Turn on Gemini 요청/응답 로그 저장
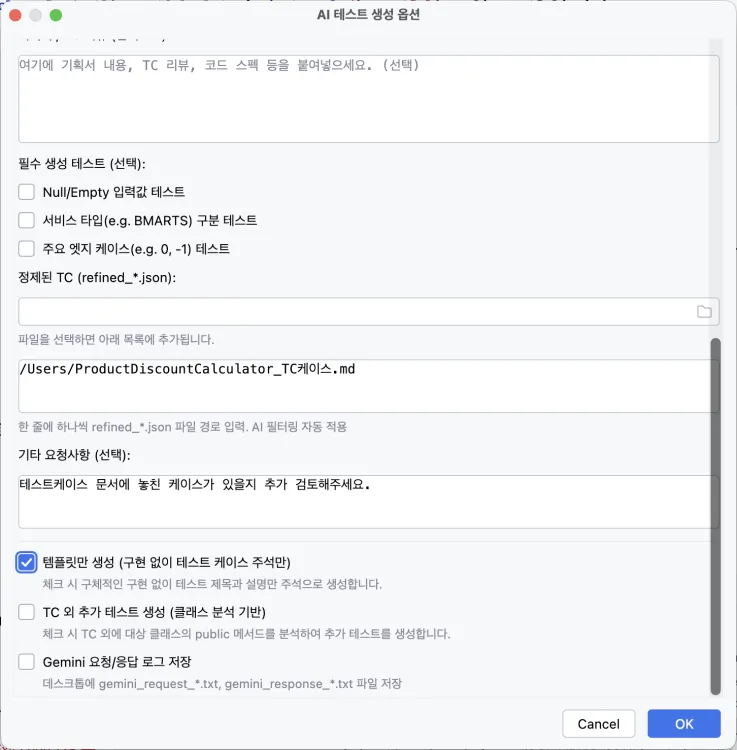 click(x=27, y=662)
